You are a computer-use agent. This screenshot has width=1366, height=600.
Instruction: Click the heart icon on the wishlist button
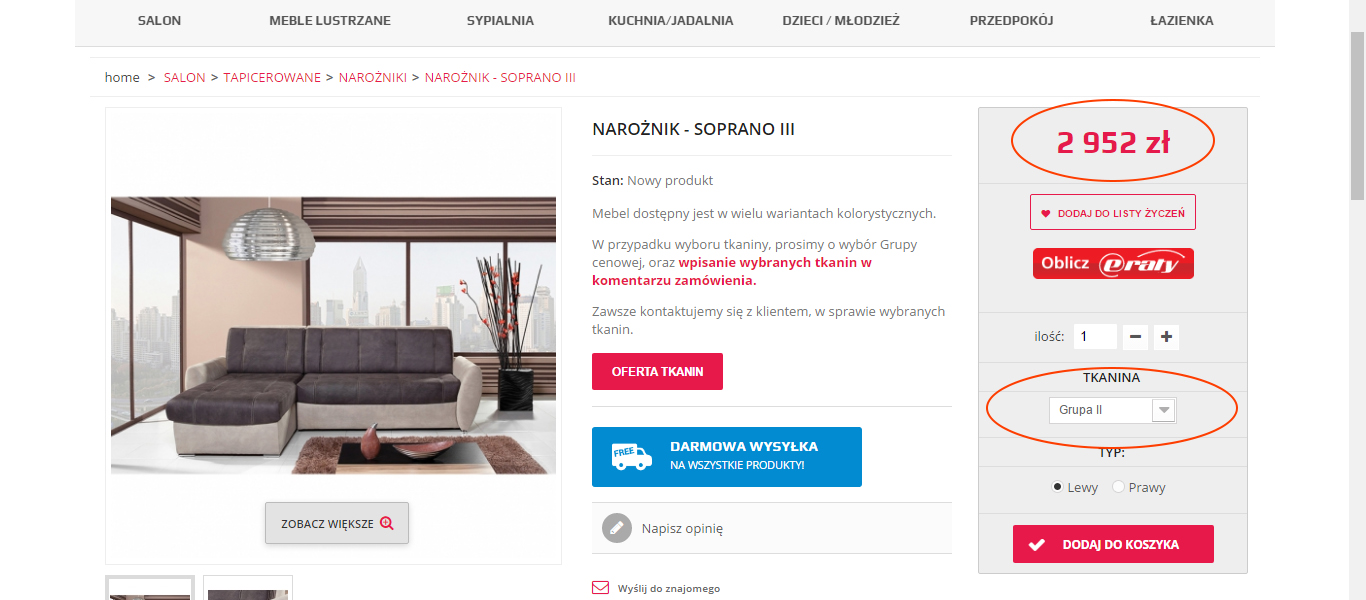click(1046, 213)
